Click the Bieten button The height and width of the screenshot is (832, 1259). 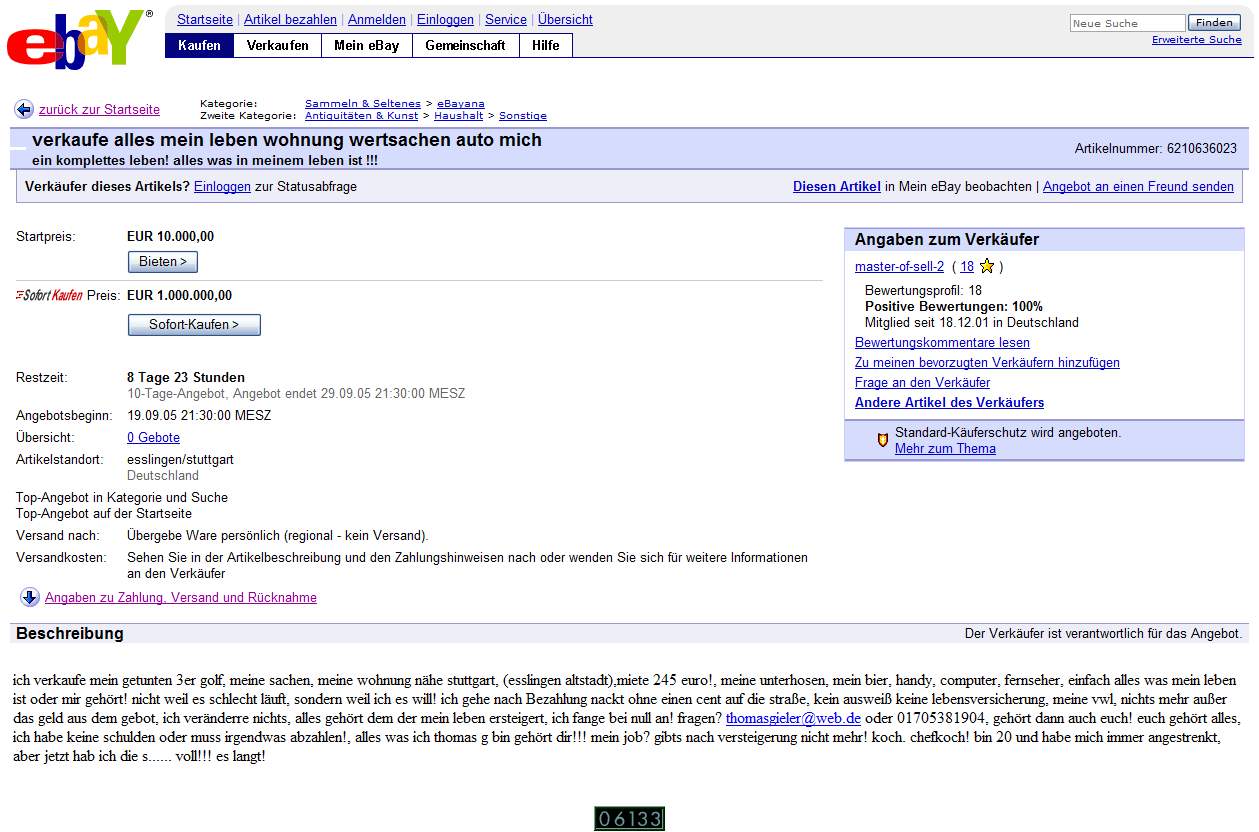[163, 262]
